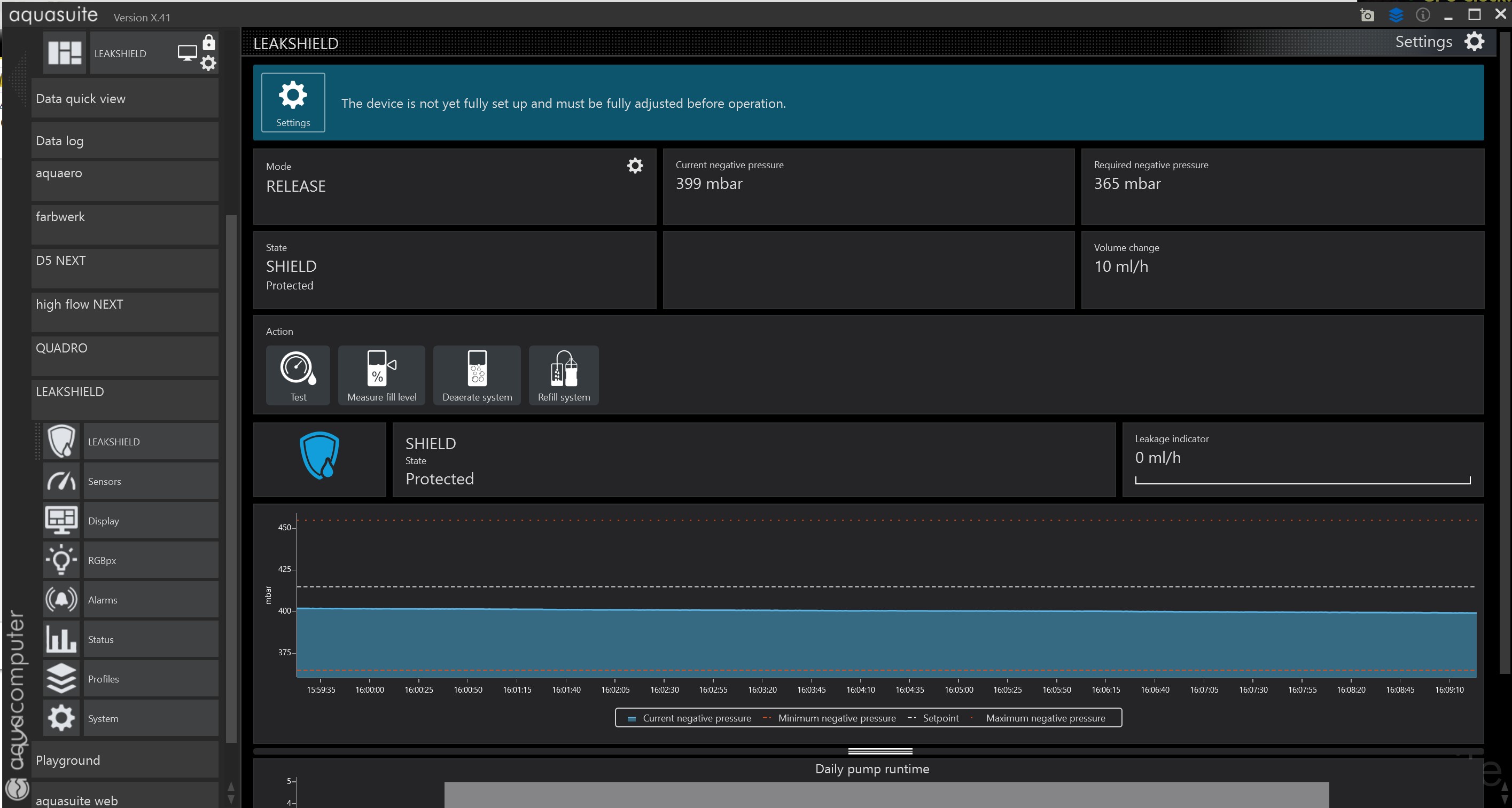
Task: Click the chart splitter handle above Daily pump runtime
Action: point(880,751)
